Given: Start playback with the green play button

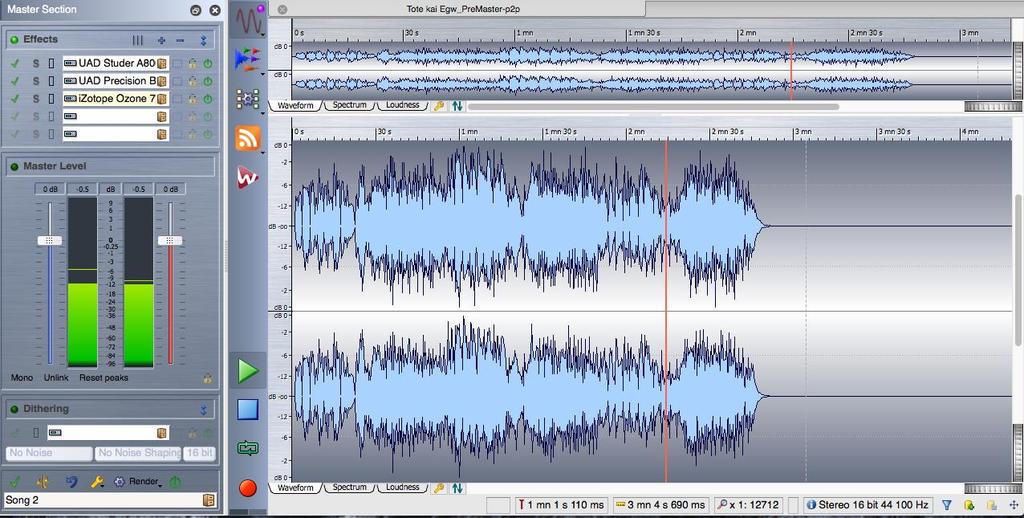Looking at the screenshot, I should point(248,371).
